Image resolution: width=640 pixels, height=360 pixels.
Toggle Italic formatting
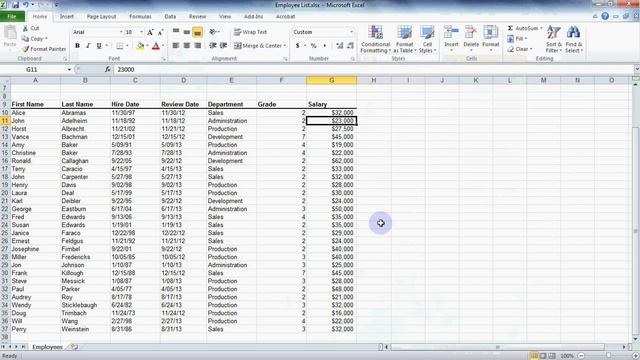coord(88,46)
